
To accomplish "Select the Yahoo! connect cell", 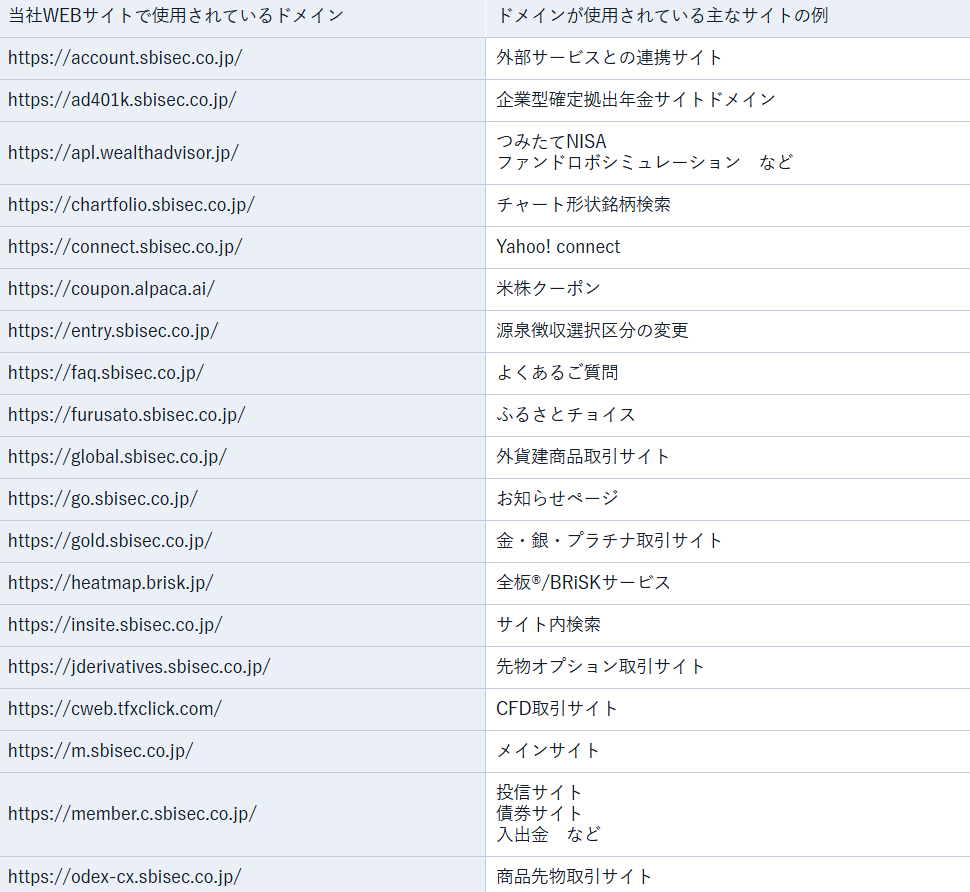I will 728,247.
